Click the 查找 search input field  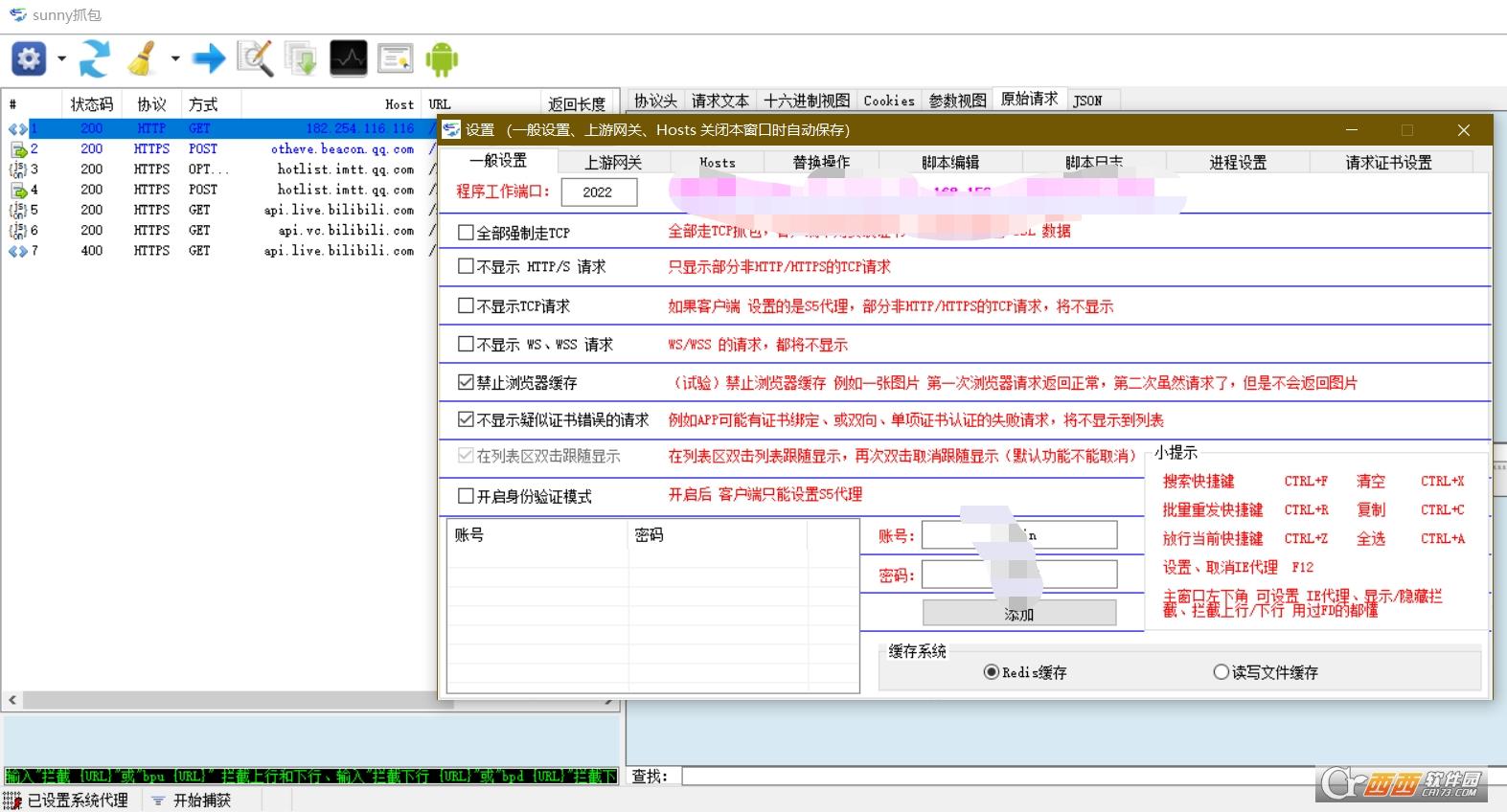(996, 777)
